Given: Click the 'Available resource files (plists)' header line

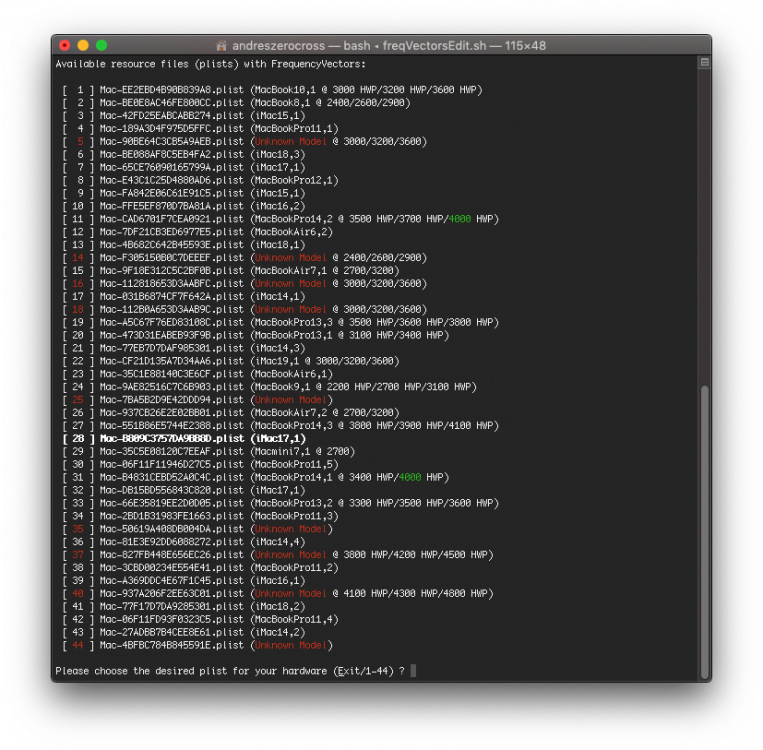Looking at the screenshot, I should pyautogui.click(x=210, y=64).
